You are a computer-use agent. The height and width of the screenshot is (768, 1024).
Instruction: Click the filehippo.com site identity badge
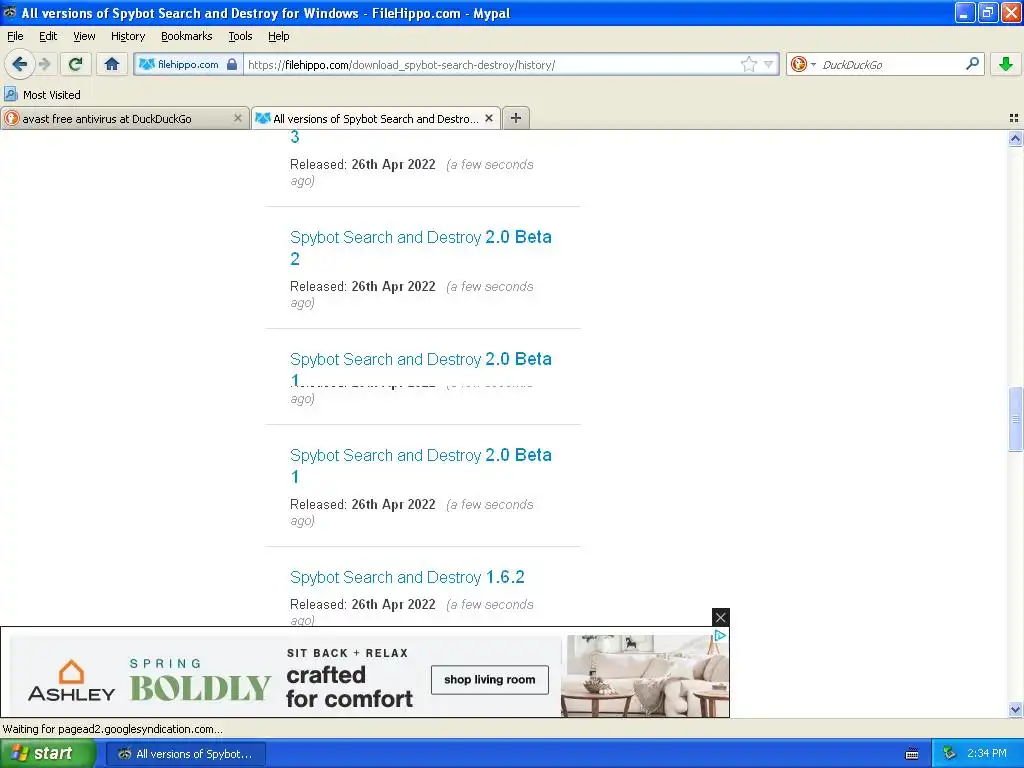pos(188,64)
